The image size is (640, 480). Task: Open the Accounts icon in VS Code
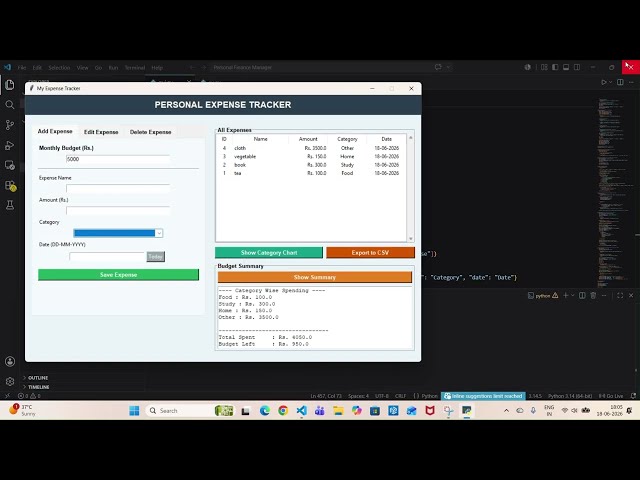tap(10, 362)
